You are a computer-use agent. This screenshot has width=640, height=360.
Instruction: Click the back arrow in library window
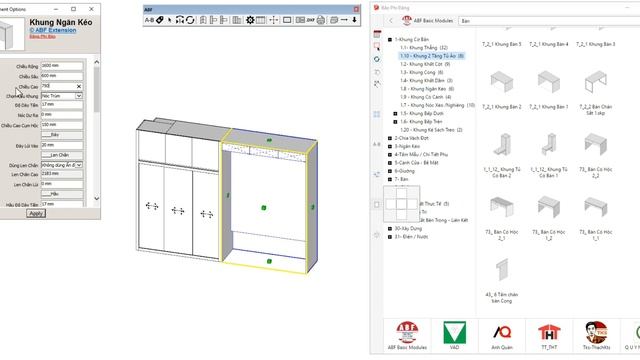pyautogui.click(x=391, y=21)
